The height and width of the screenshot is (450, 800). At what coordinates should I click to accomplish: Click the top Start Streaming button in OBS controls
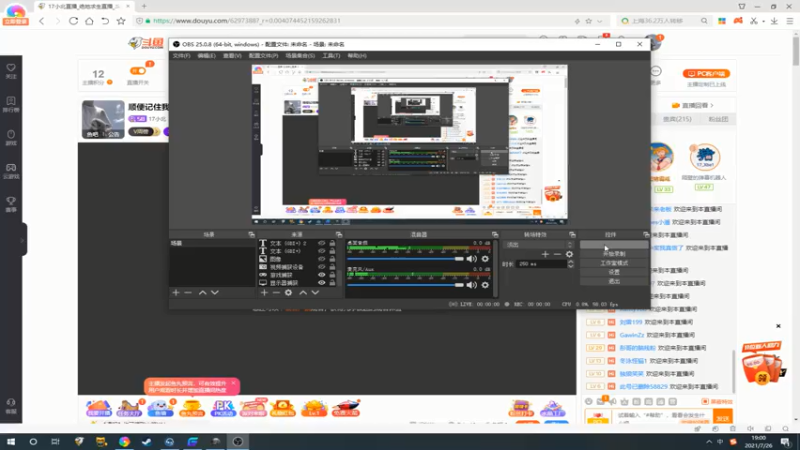[614, 245]
